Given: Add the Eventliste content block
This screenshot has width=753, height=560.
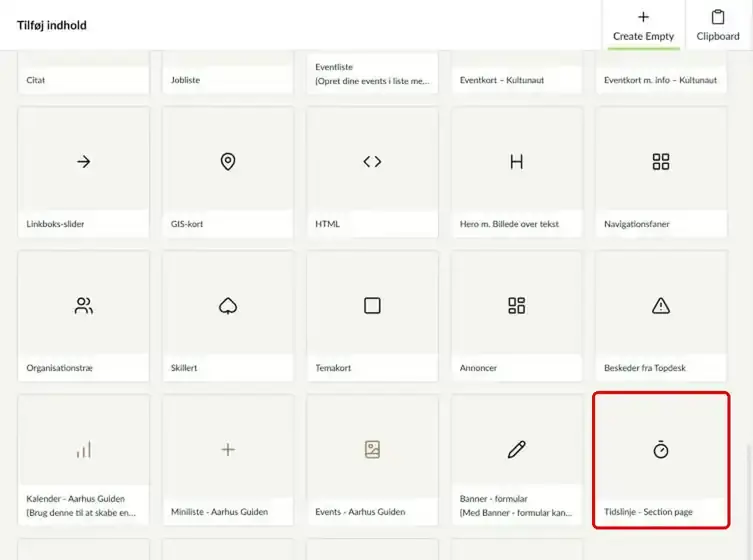Looking at the screenshot, I should pos(372,73).
